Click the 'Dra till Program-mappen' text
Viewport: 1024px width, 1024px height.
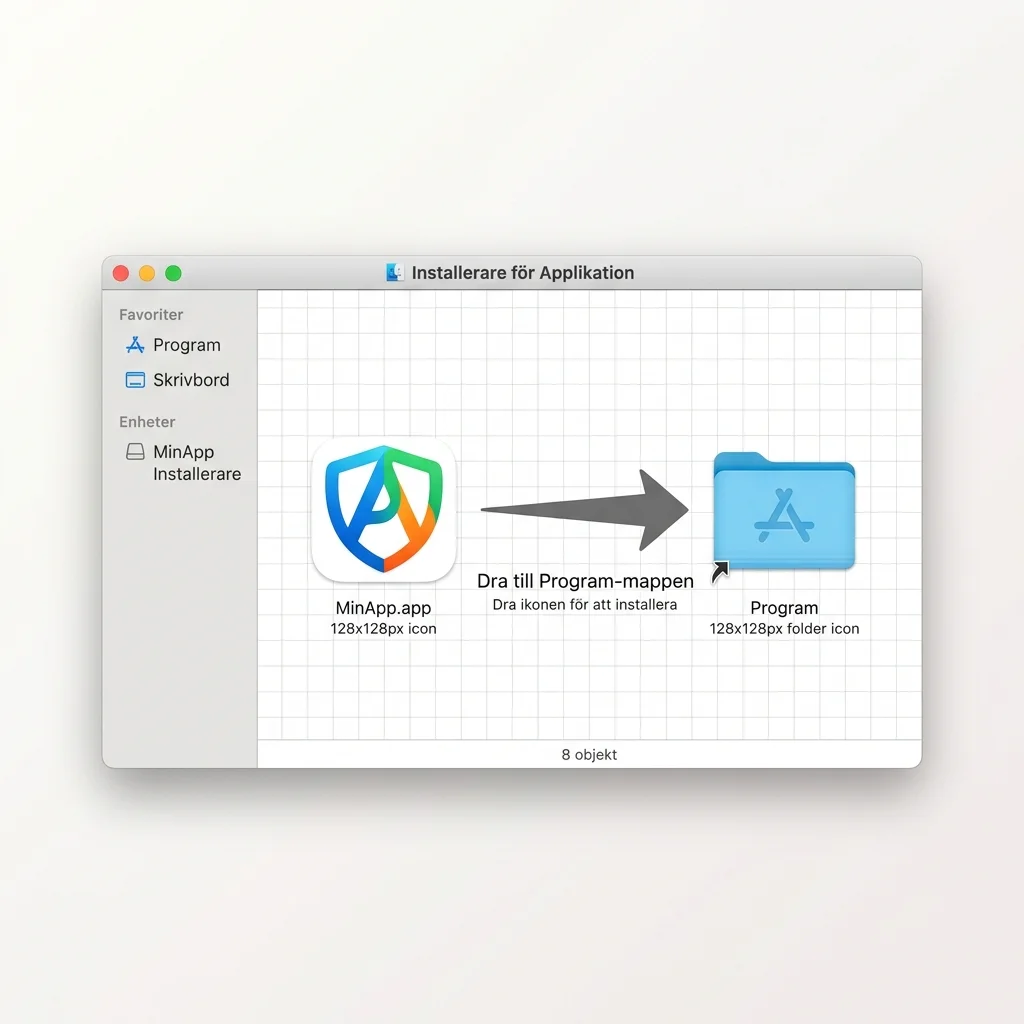click(585, 581)
